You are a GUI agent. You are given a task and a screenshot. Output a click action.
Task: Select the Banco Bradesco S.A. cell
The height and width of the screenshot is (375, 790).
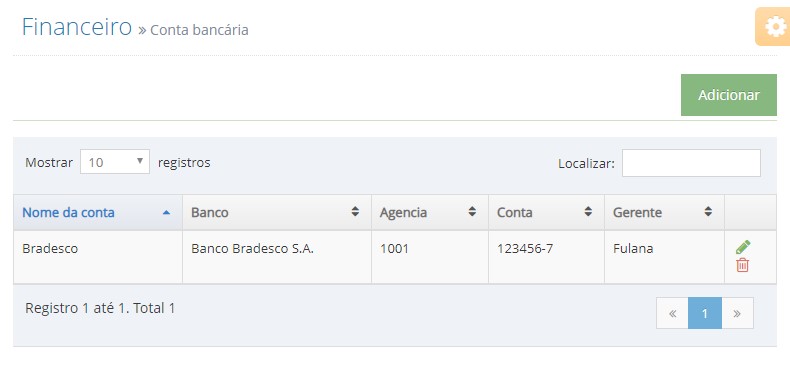[x=277, y=257]
